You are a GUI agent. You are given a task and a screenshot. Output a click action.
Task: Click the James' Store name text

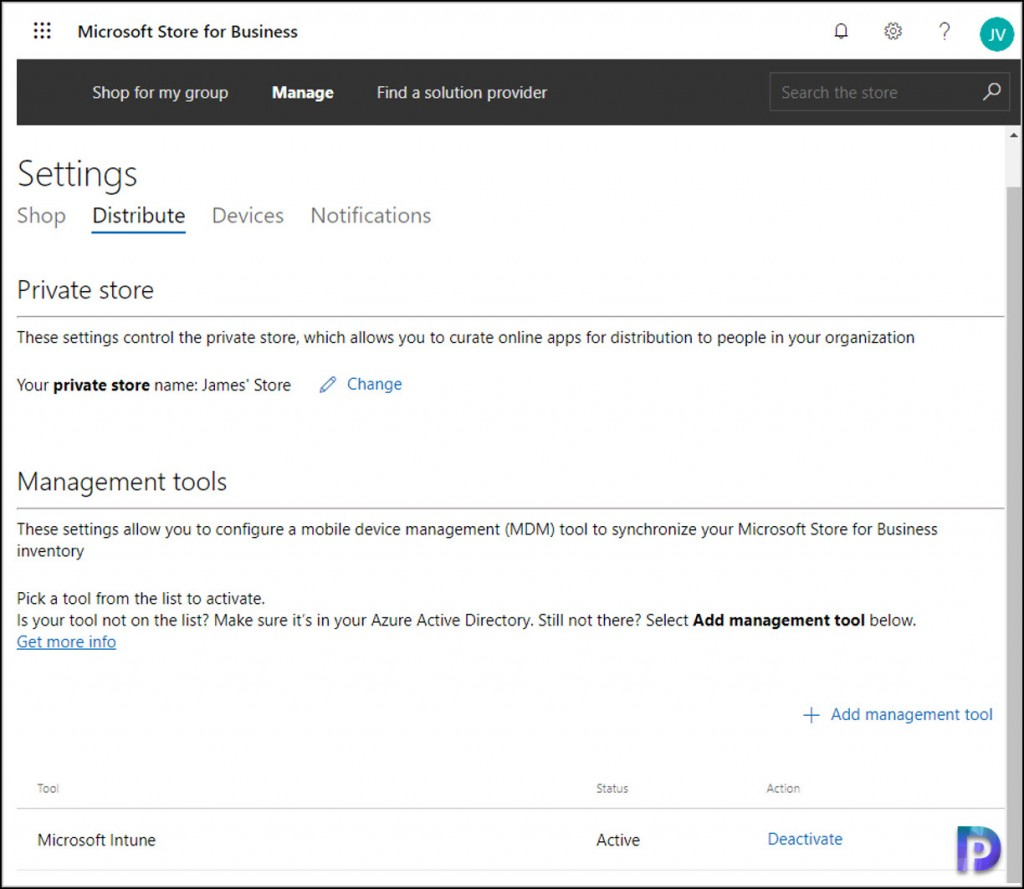coord(246,385)
